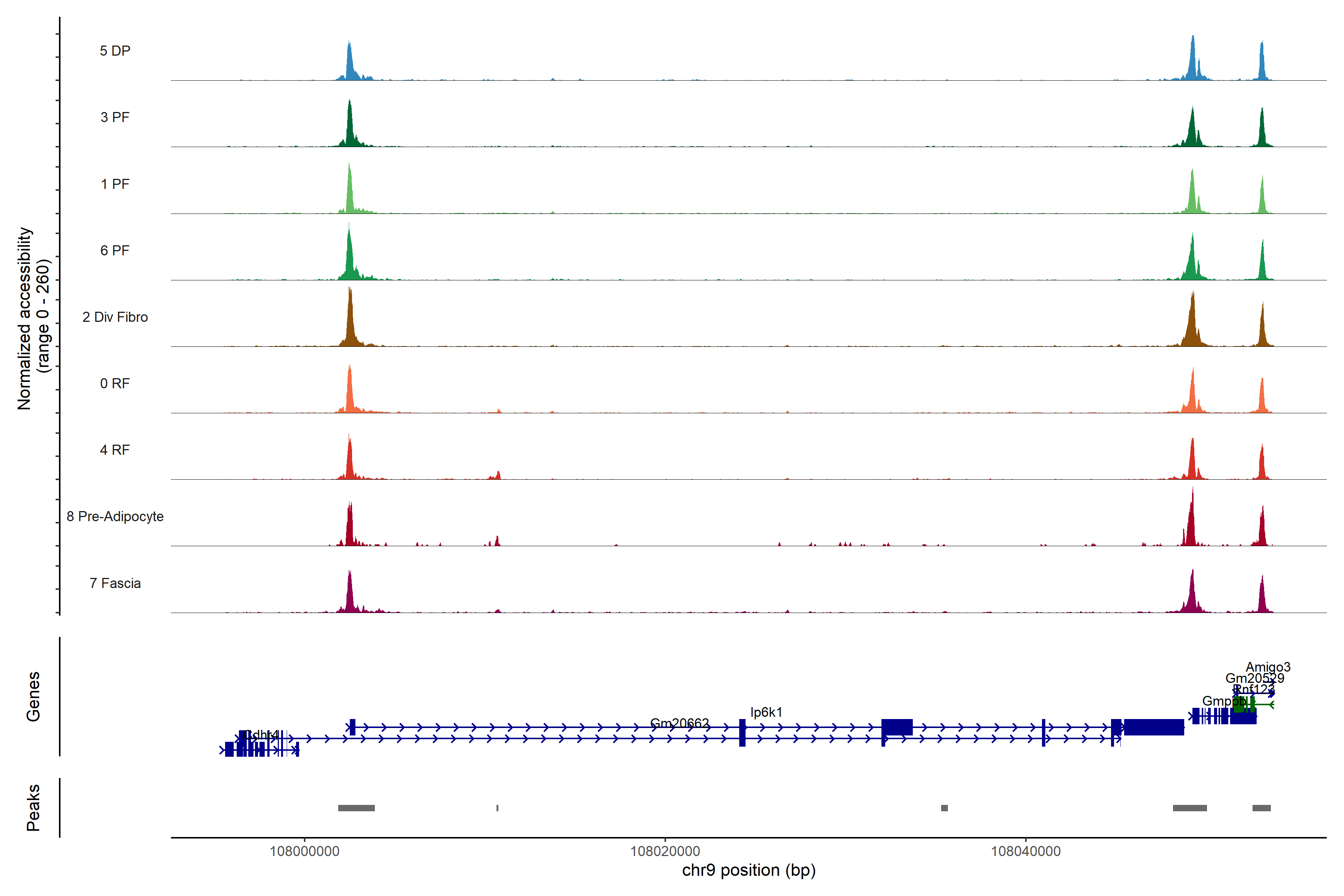
Task: Click the 108040000 axis tick label
Action: click(1025, 852)
